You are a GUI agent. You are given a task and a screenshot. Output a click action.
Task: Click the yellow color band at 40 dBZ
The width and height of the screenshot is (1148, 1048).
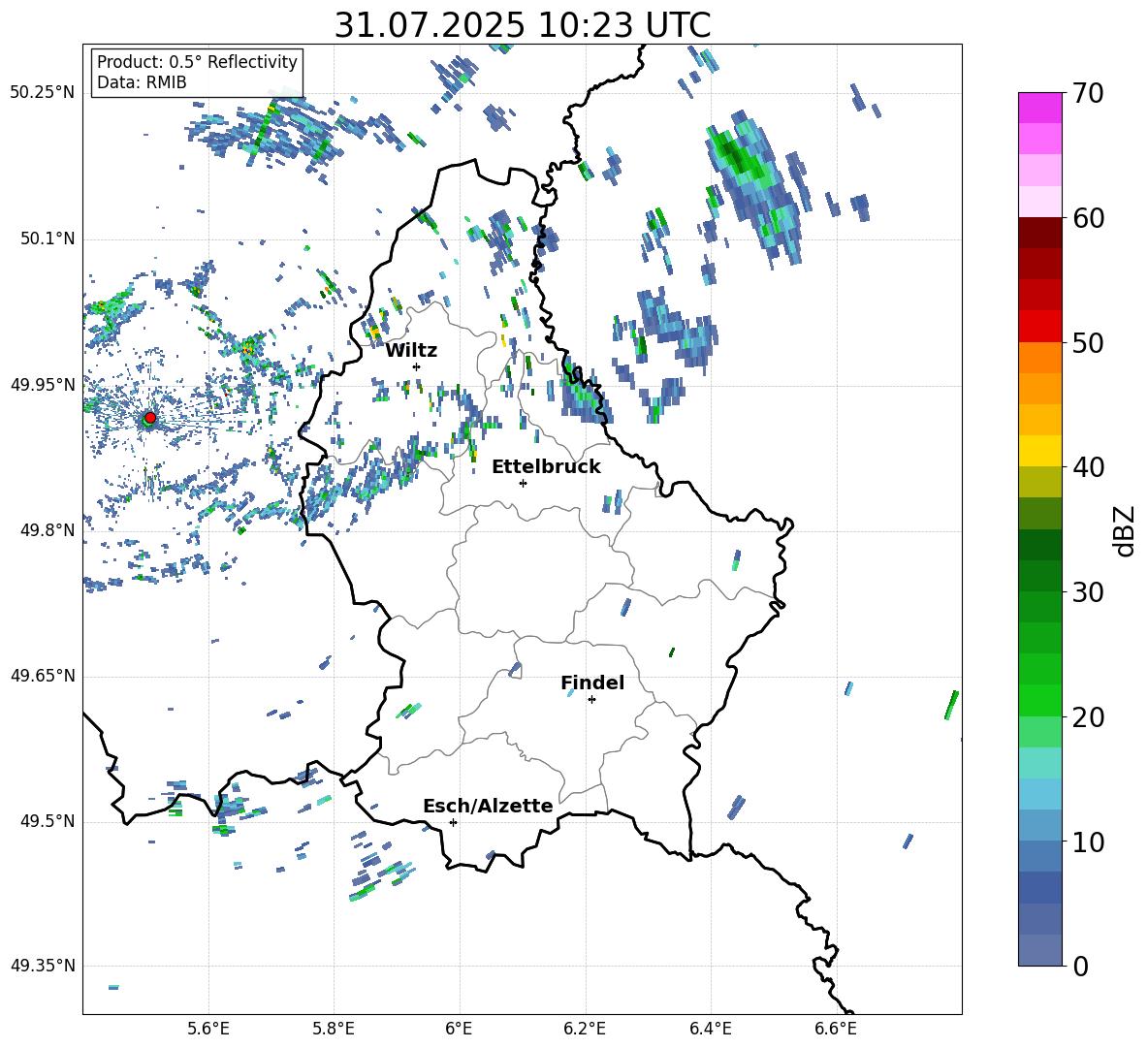pyautogui.click(x=1039, y=451)
